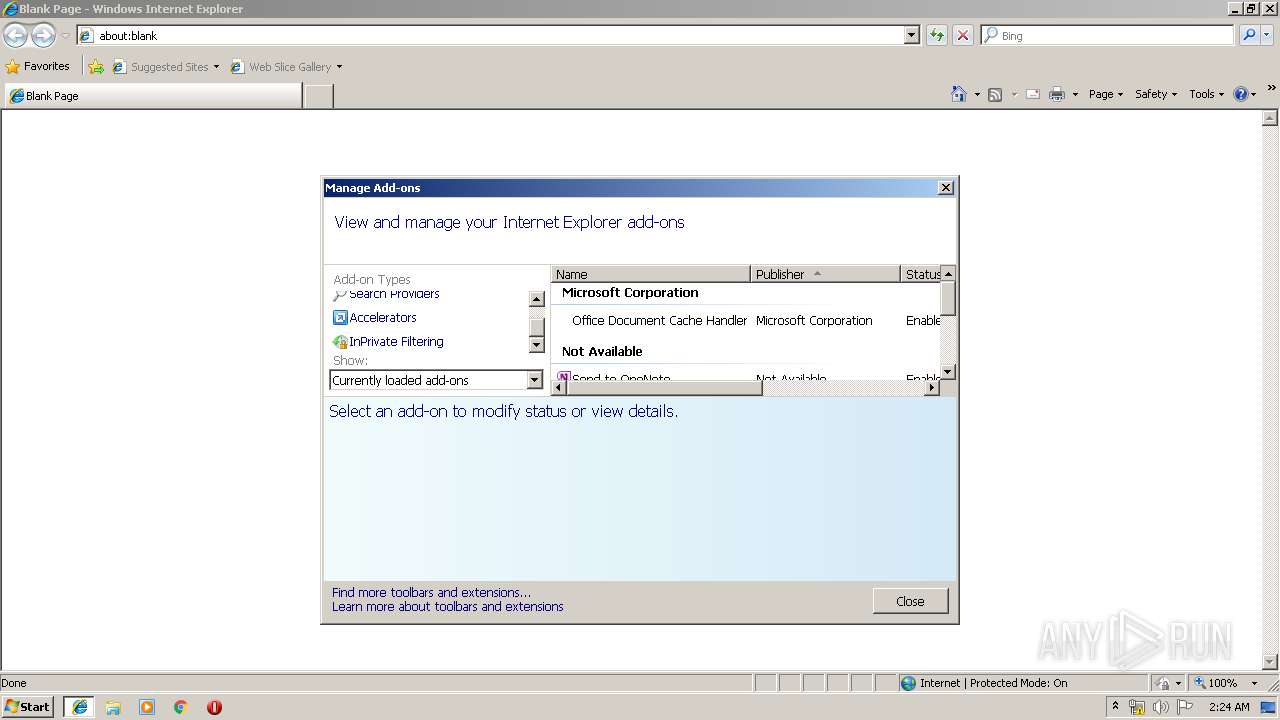This screenshot has height=720, width=1280.
Task: Sort add-ons by Name column
Action: pos(650,274)
